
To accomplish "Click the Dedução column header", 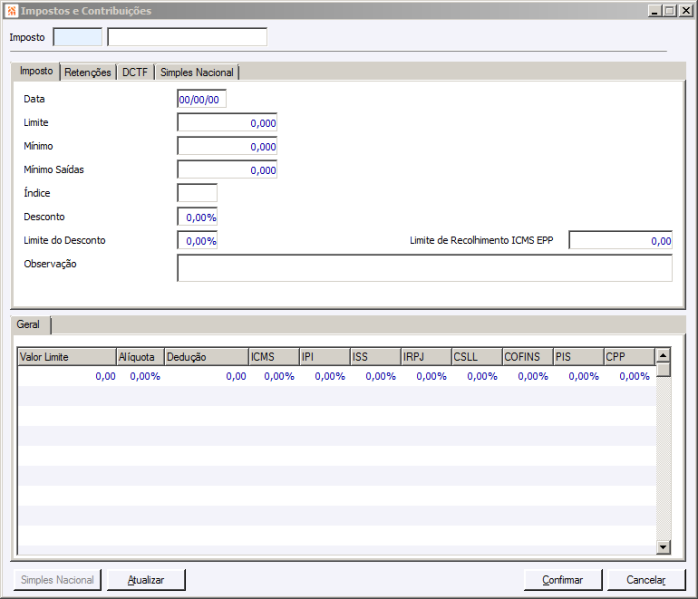I will (207, 357).
